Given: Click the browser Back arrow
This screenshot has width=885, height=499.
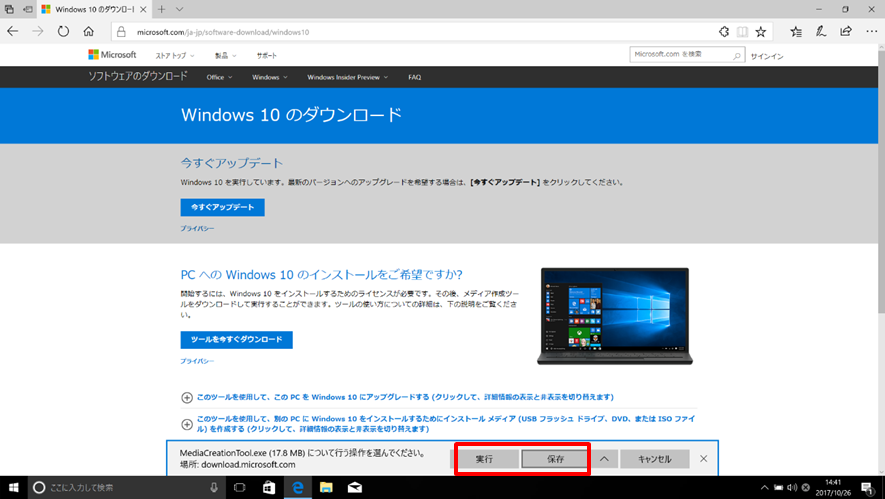Looking at the screenshot, I should [12, 32].
